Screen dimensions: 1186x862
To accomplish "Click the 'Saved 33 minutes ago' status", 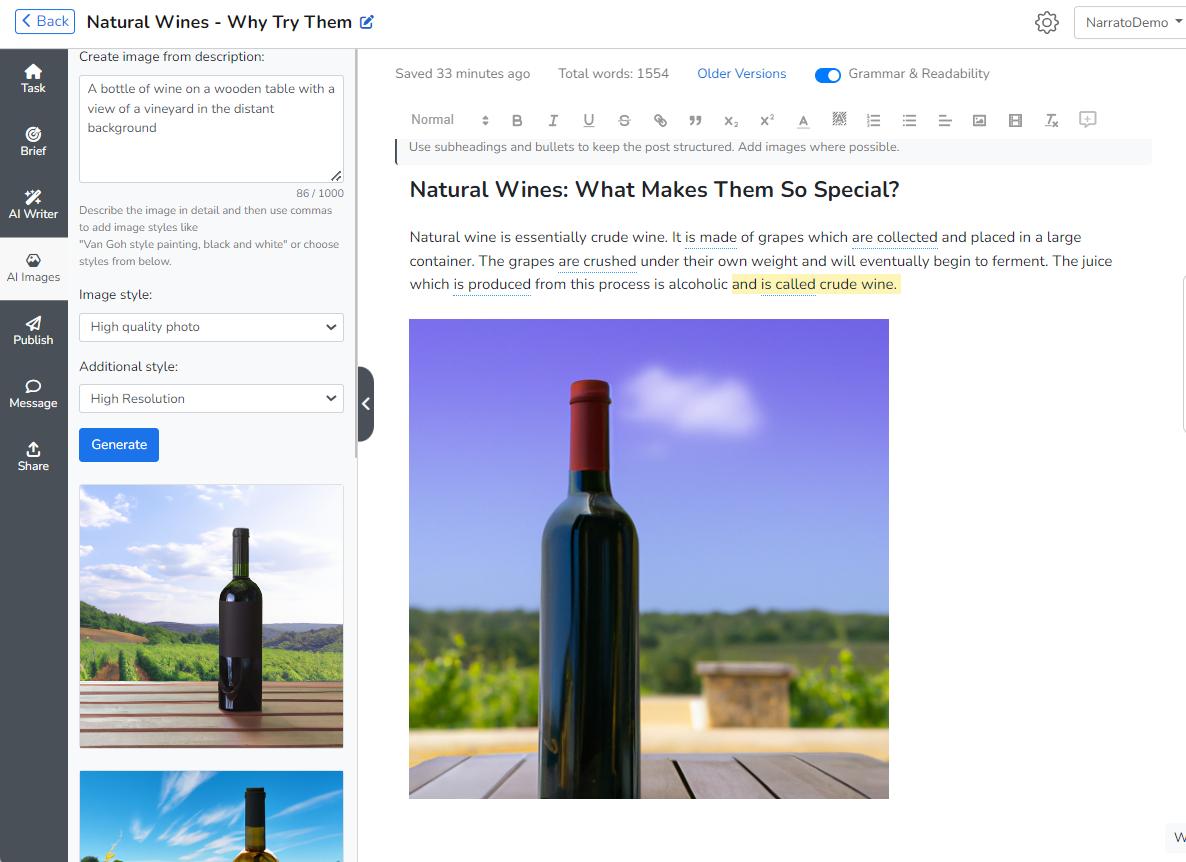I will tap(462, 73).
